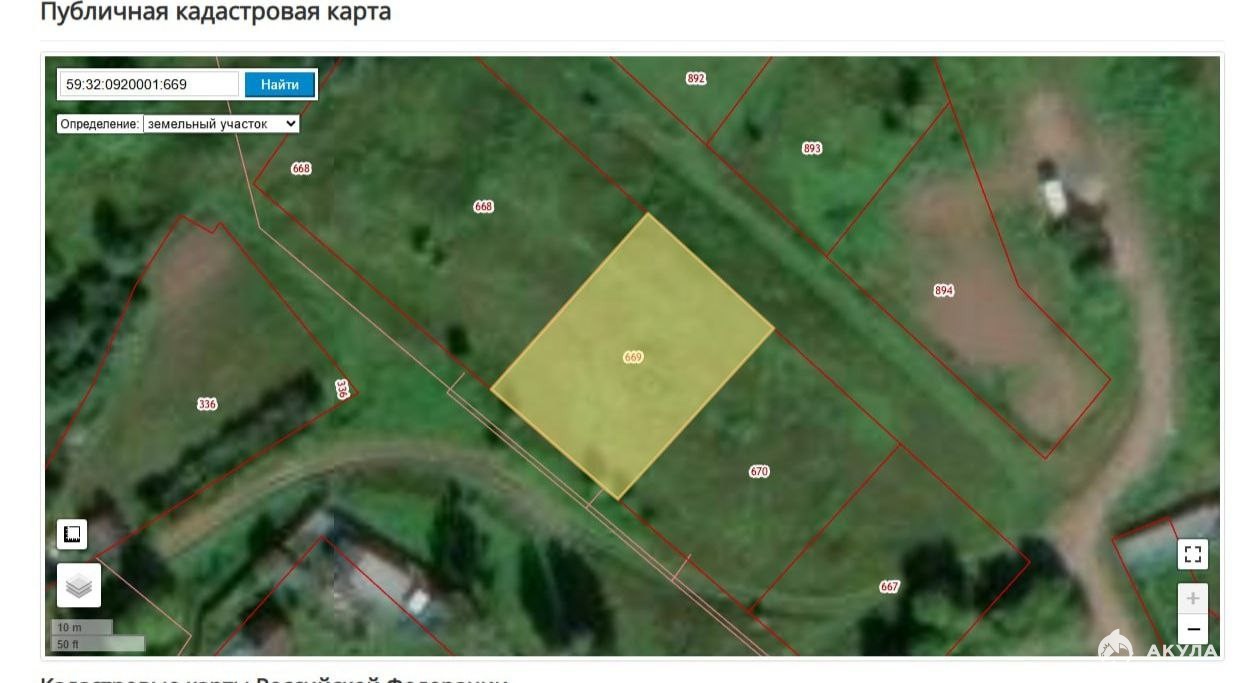Zoom in with the plus button
This screenshot has width=1243, height=683.
(1192, 599)
